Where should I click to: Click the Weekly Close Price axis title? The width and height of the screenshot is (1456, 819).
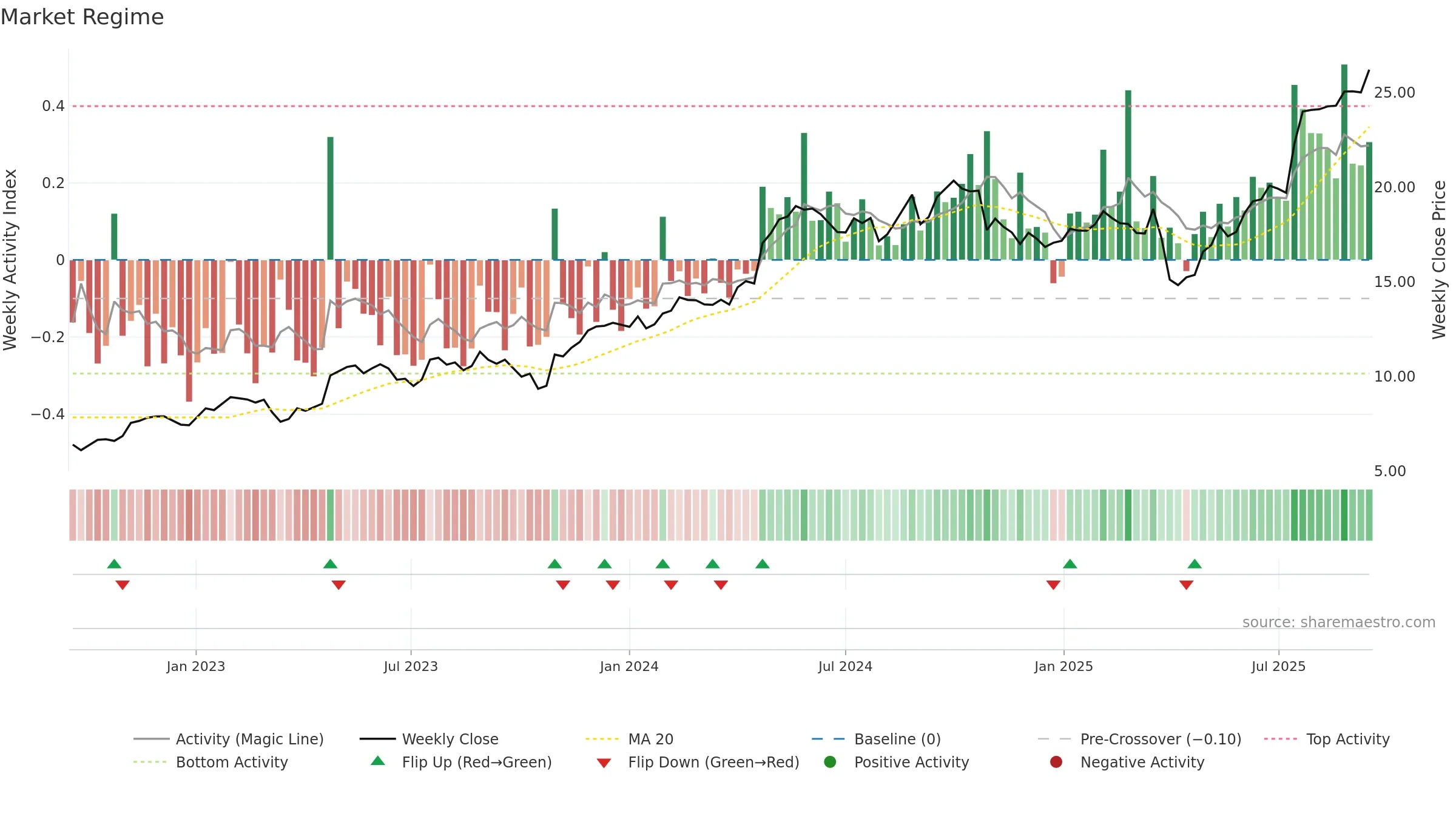tap(1439, 260)
